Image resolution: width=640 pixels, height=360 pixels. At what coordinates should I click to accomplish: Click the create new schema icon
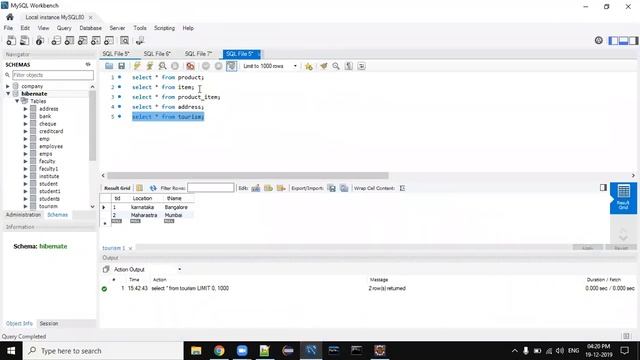pyautogui.click(x=56, y=40)
